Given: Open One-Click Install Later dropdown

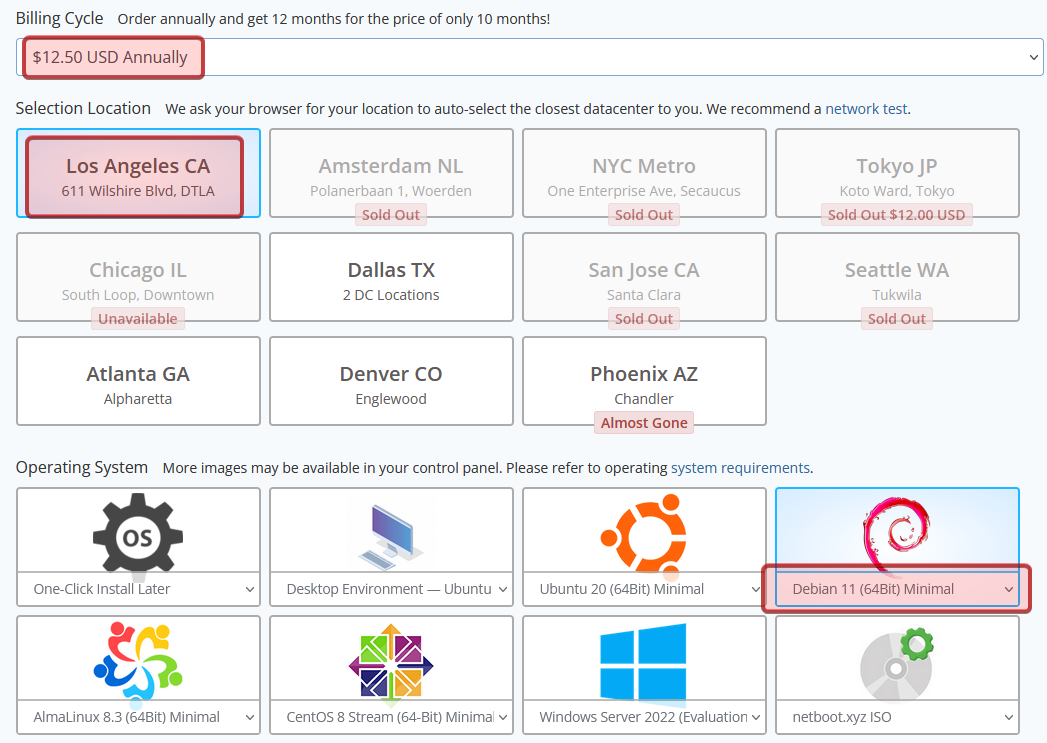Looking at the screenshot, I should 138,589.
